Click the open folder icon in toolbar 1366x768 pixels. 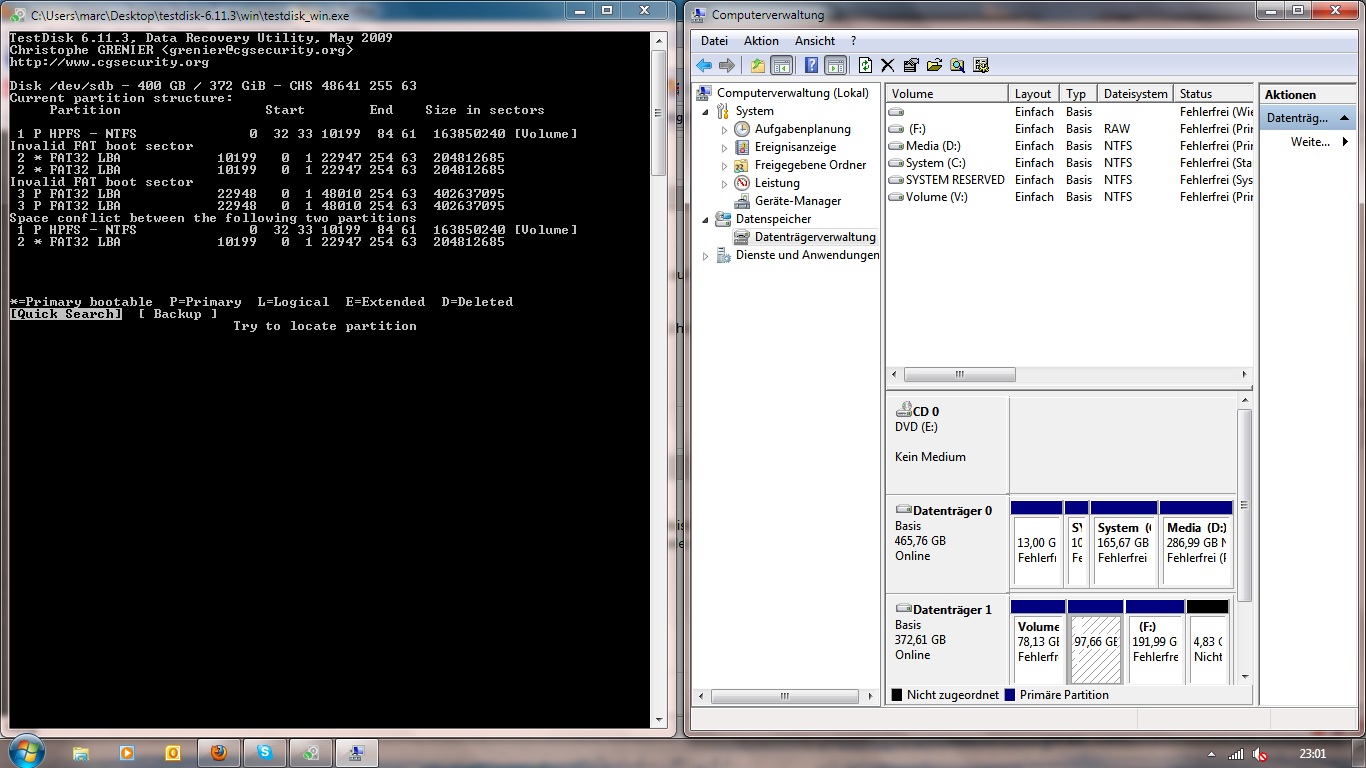pyautogui.click(x=934, y=65)
